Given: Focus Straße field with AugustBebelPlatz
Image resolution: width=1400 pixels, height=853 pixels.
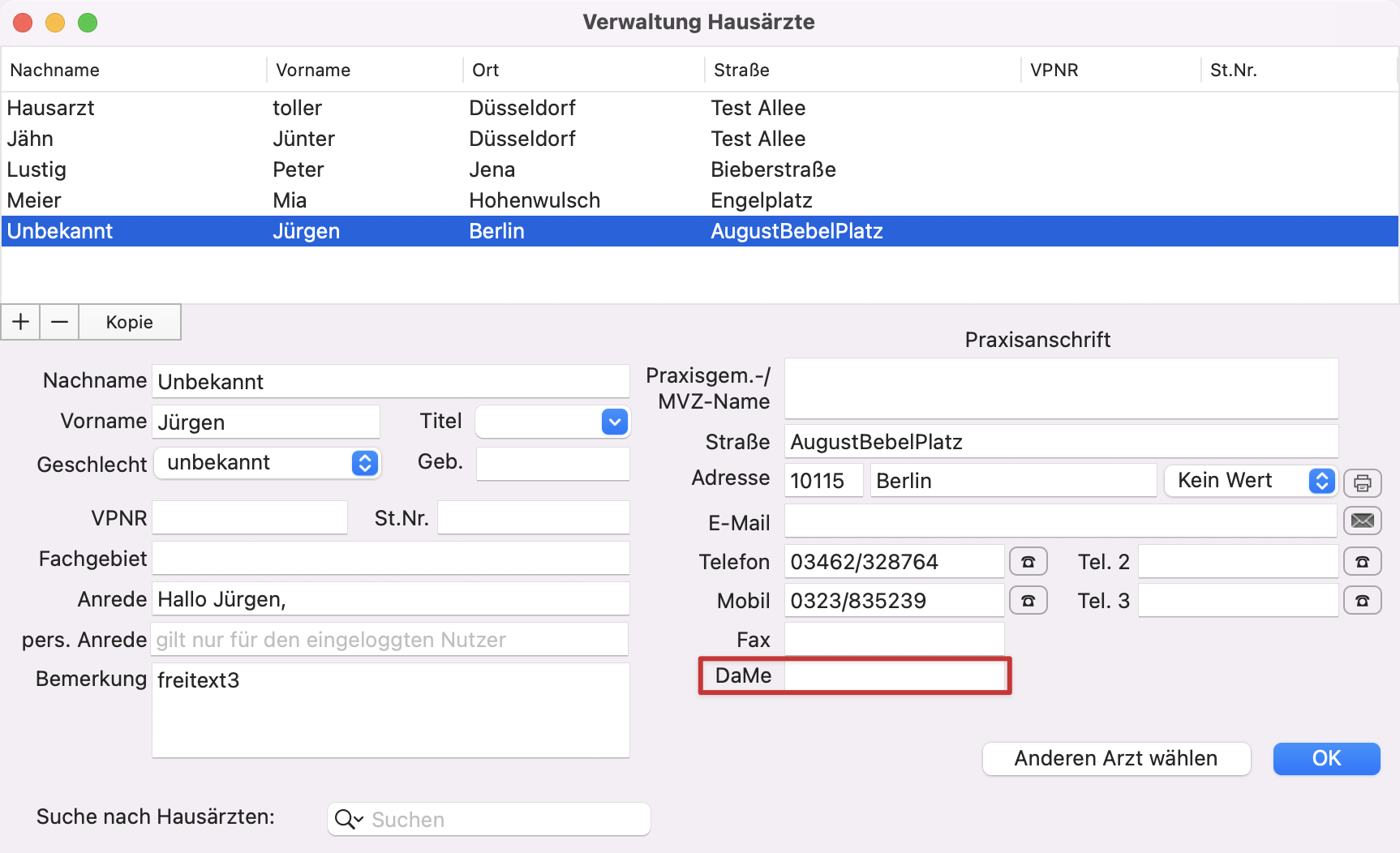Looking at the screenshot, I should click(1061, 441).
